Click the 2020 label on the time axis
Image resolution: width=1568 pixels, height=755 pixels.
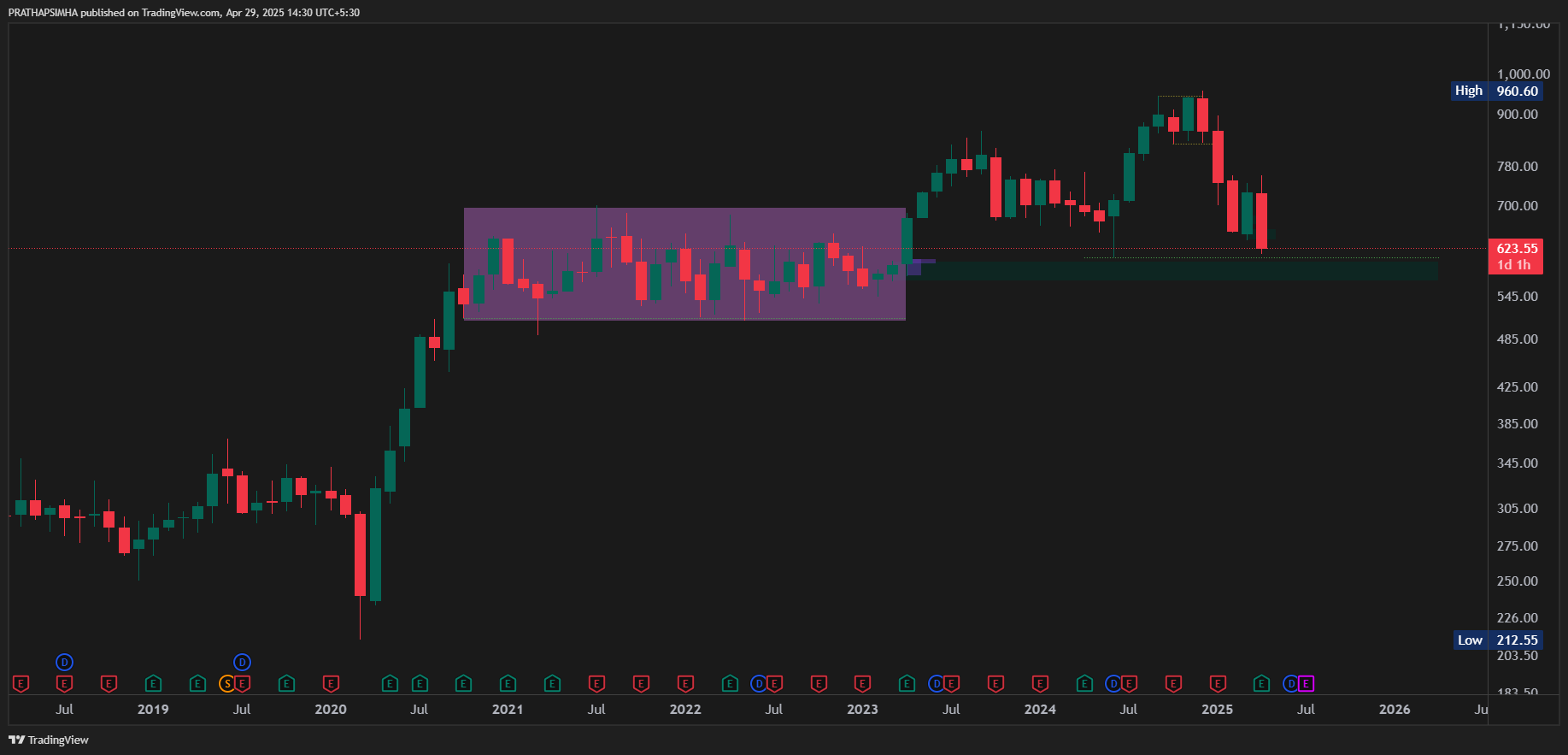(x=331, y=709)
